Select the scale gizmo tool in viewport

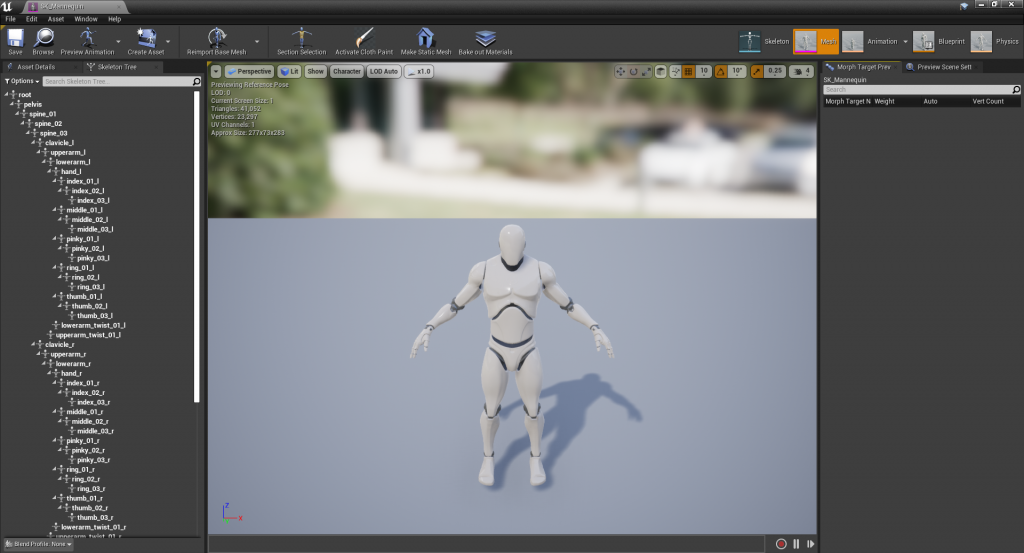[646, 71]
